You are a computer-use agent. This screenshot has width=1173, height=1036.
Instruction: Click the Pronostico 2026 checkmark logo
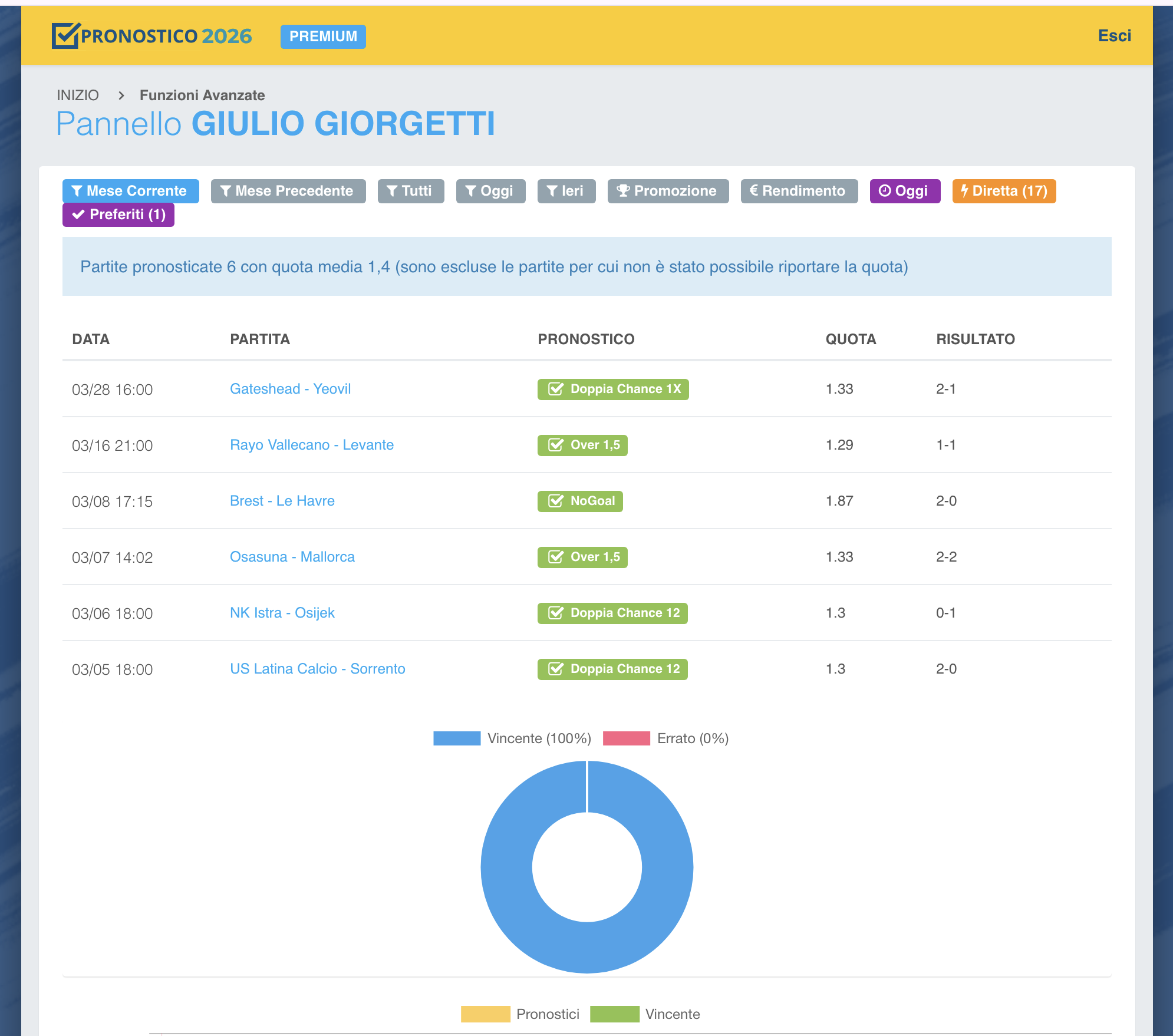65,35
